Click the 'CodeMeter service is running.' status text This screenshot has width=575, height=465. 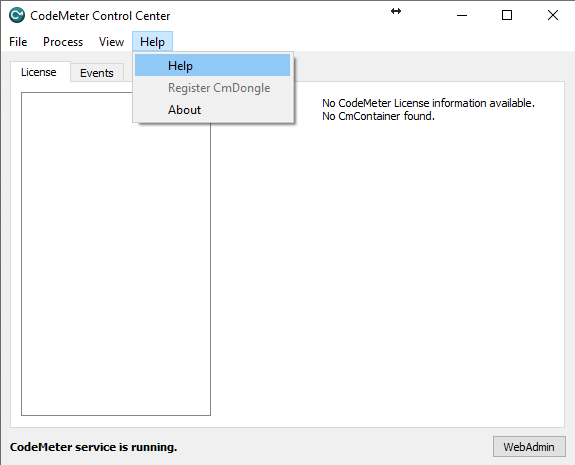(x=94, y=447)
